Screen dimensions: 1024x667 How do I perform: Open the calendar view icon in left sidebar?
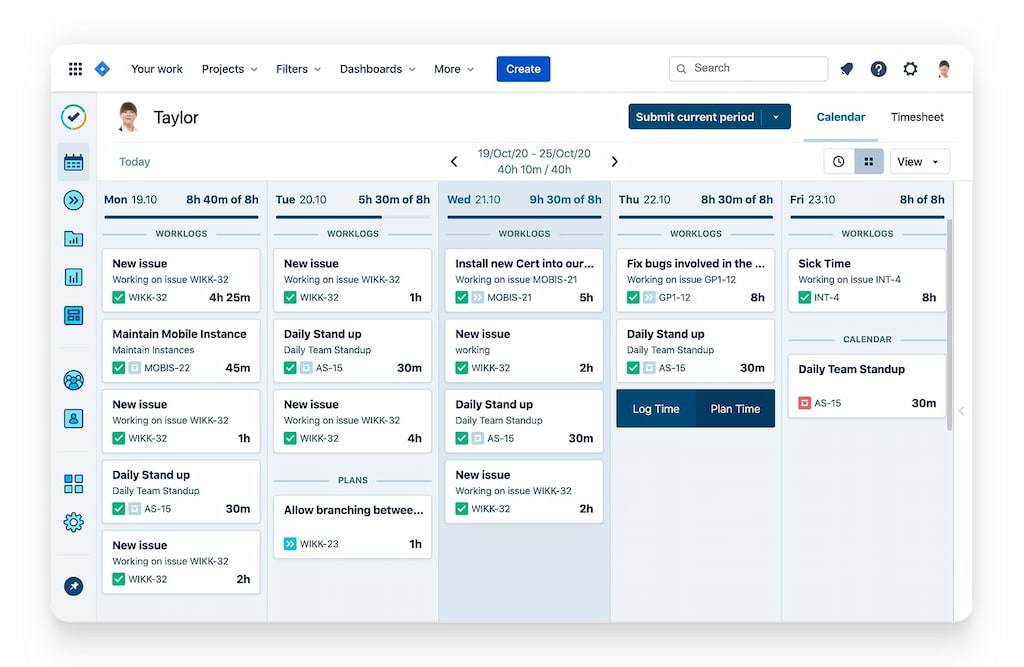73,161
